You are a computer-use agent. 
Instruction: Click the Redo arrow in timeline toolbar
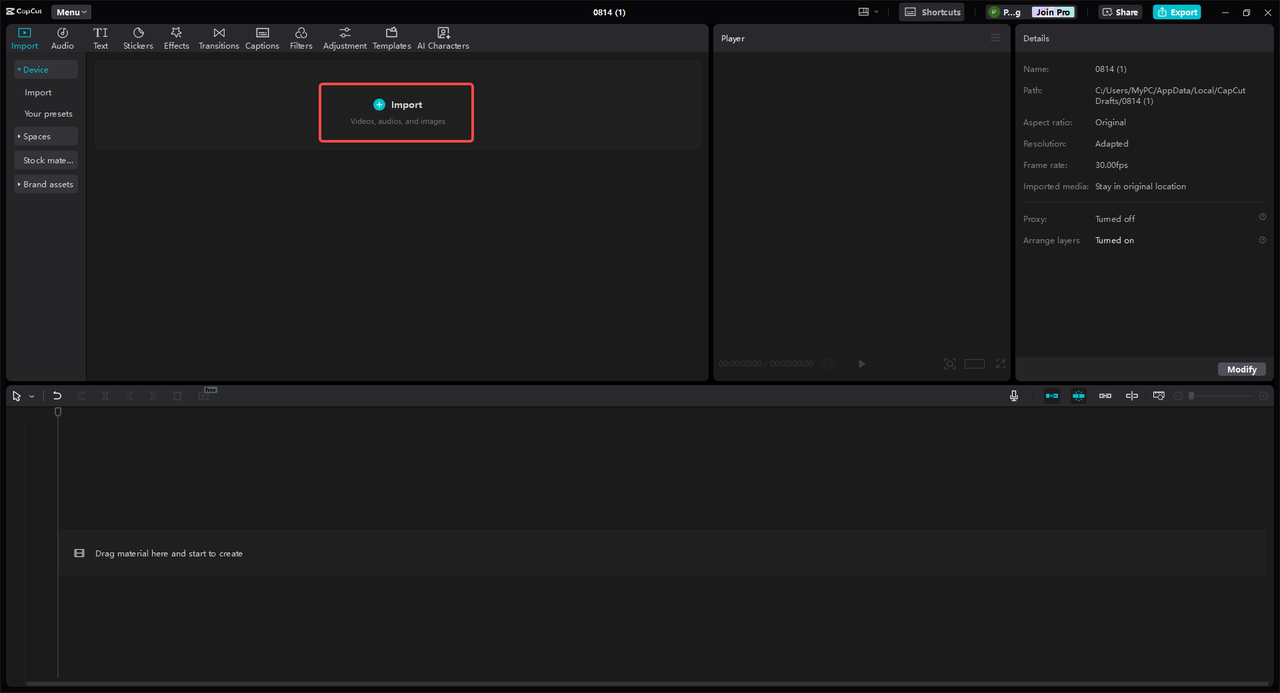coord(81,396)
